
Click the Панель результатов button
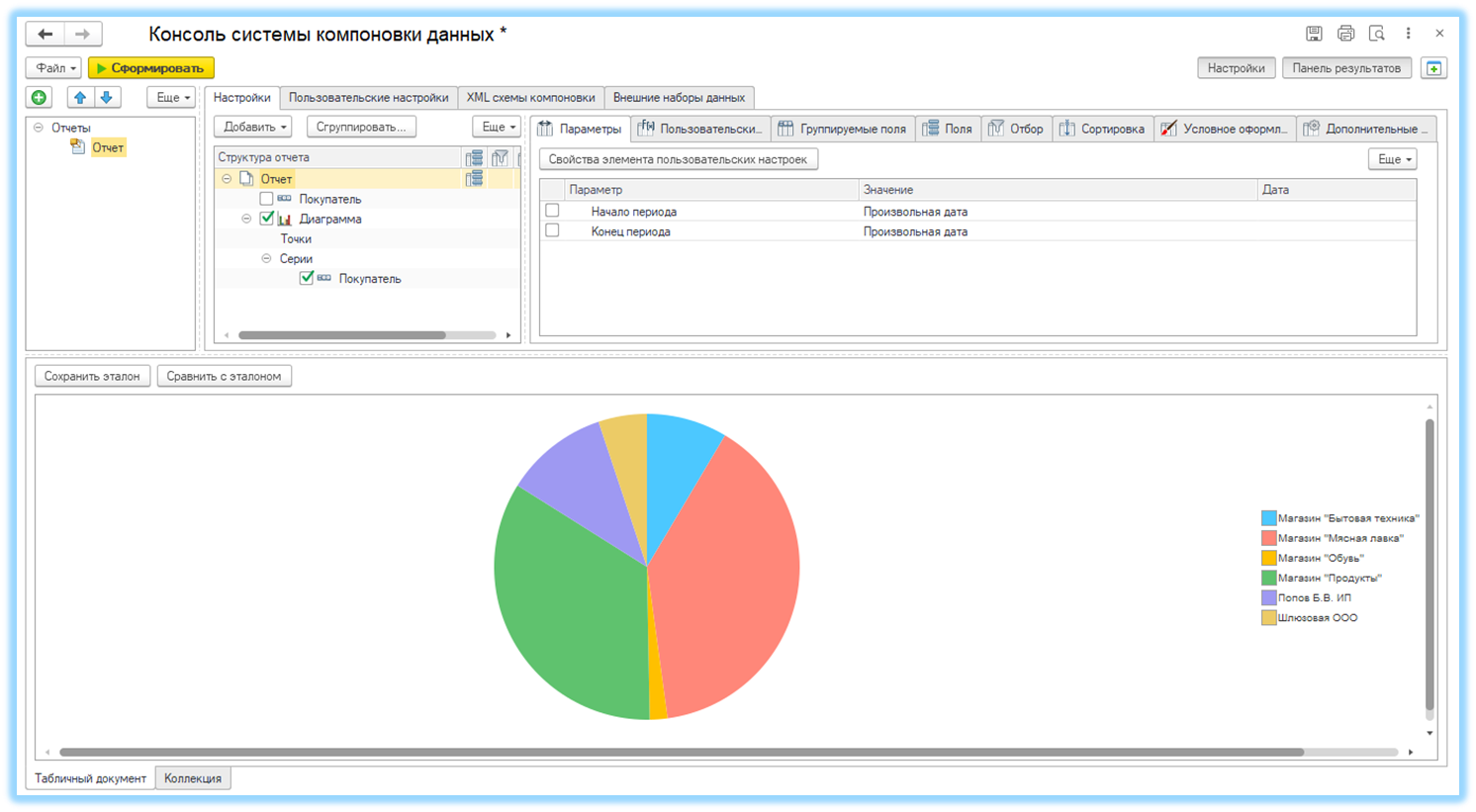(1346, 68)
